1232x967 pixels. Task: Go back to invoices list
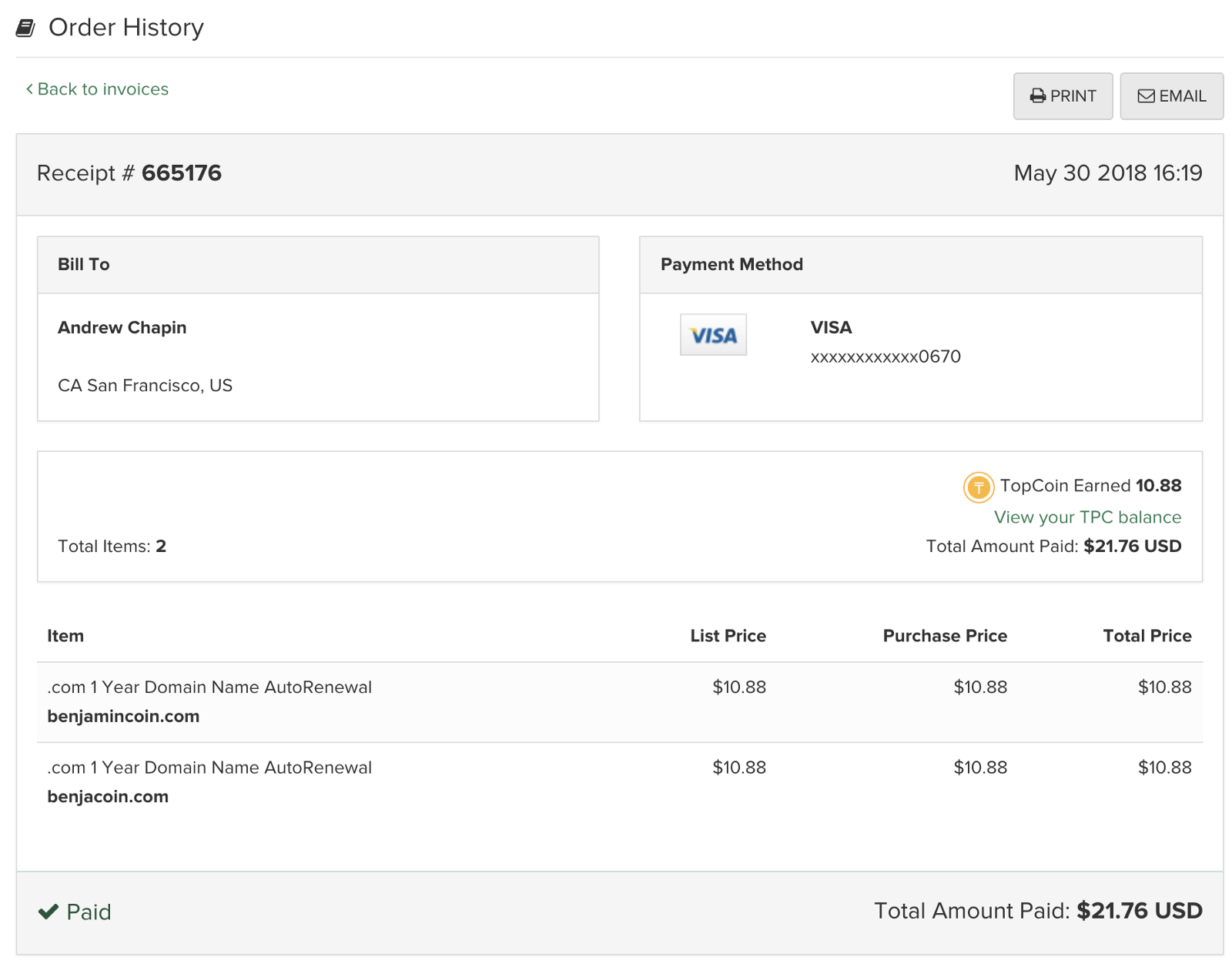(x=102, y=89)
